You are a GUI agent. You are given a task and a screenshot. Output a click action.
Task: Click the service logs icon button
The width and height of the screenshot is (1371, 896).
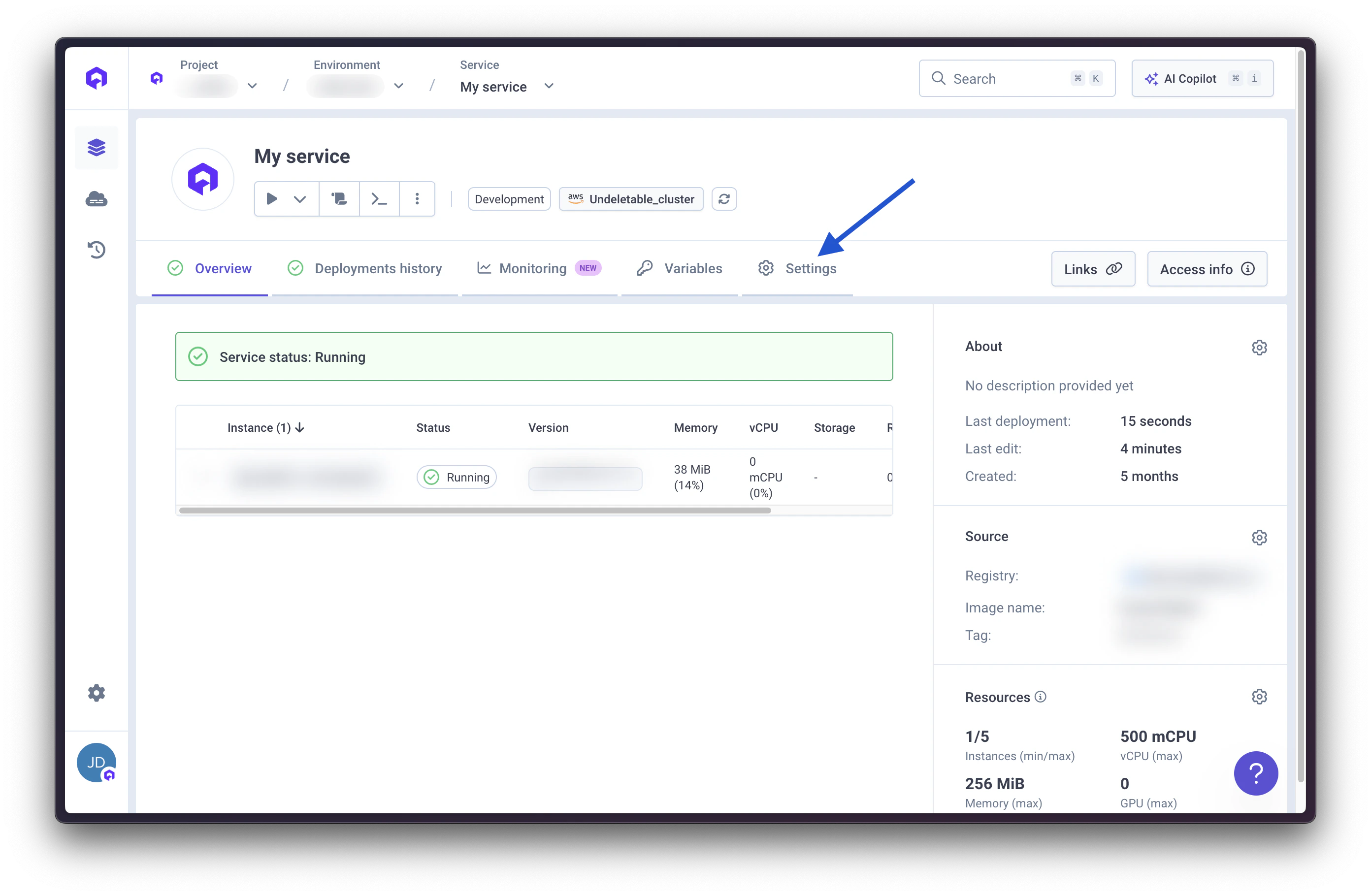pos(339,199)
